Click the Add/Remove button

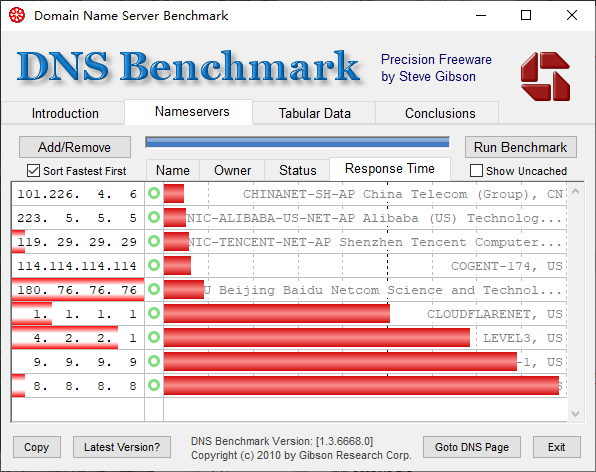[x=75, y=147]
